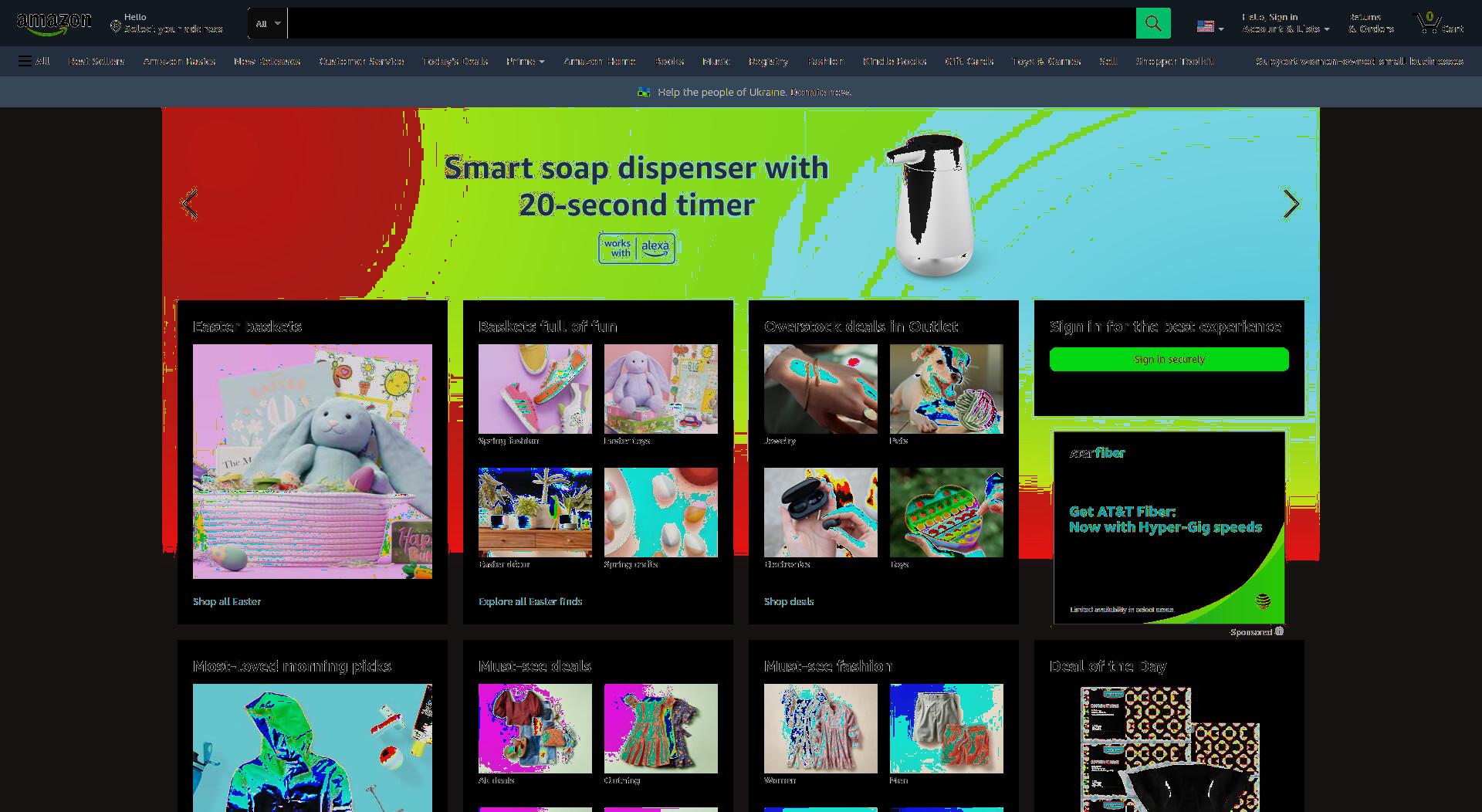
Task: Open Kindle Books in nav bar
Action: tap(895, 61)
